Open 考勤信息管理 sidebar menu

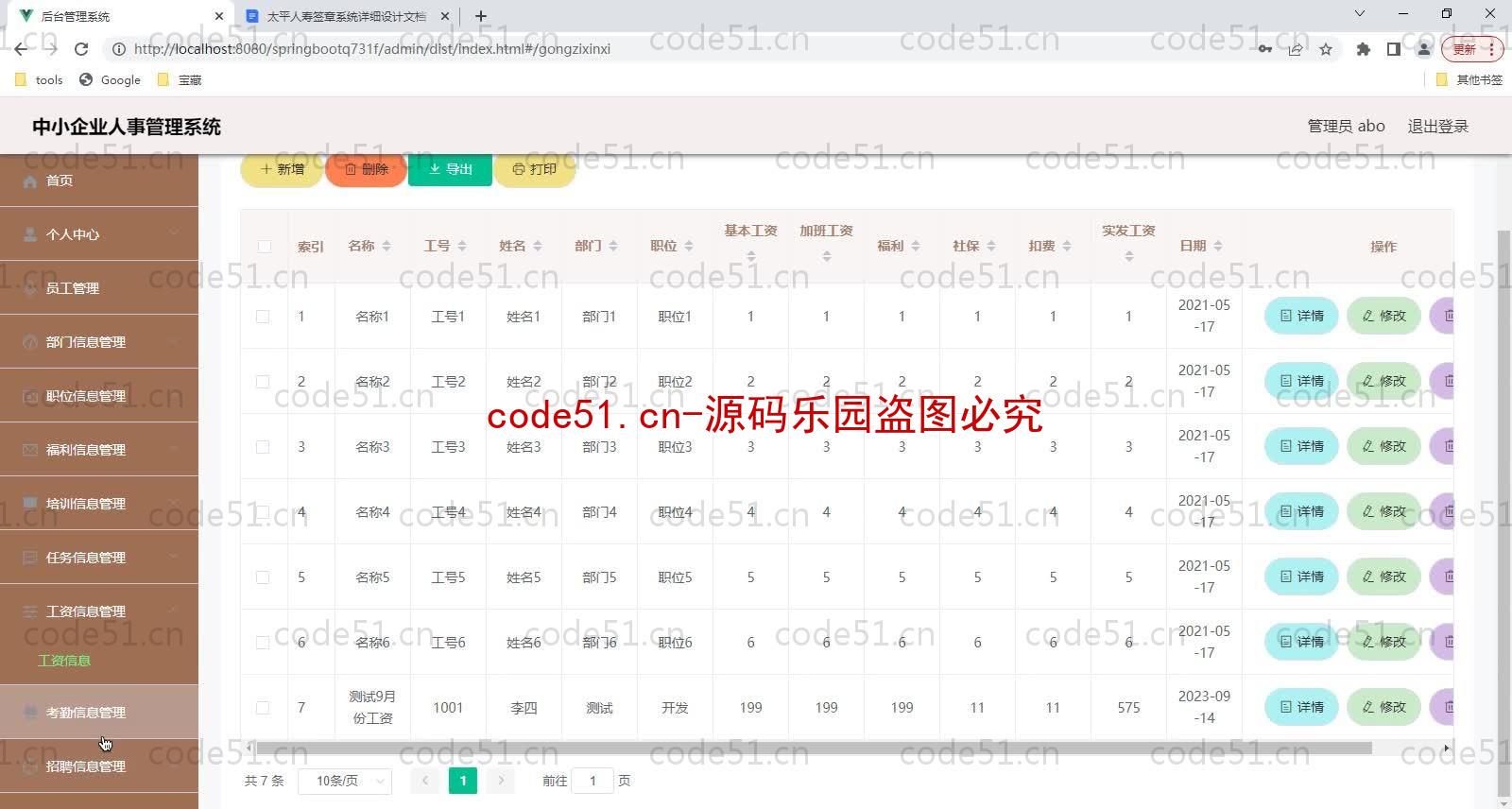coord(99,713)
